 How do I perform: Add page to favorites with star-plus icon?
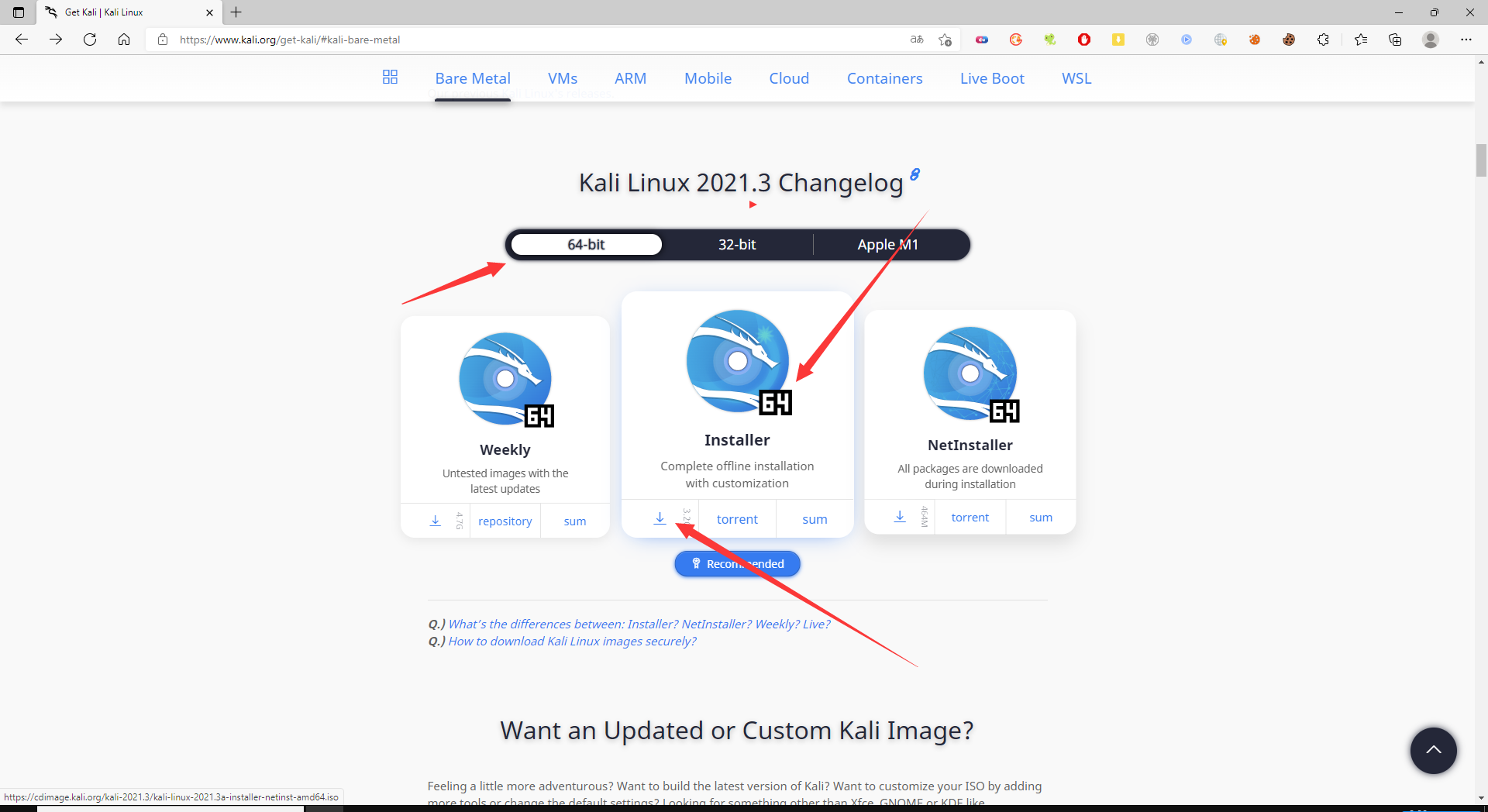click(945, 40)
